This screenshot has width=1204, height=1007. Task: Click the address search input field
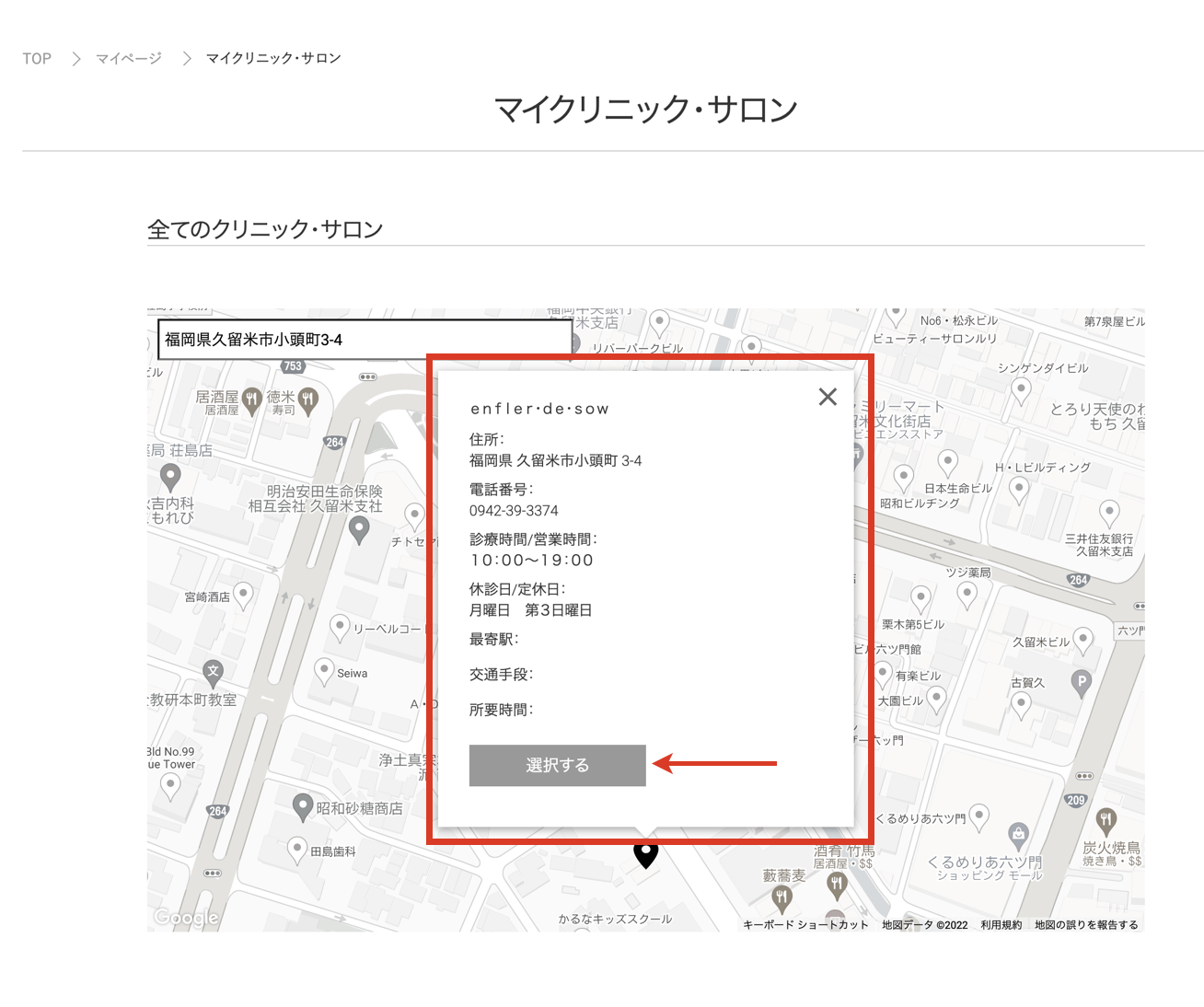tap(364, 340)
